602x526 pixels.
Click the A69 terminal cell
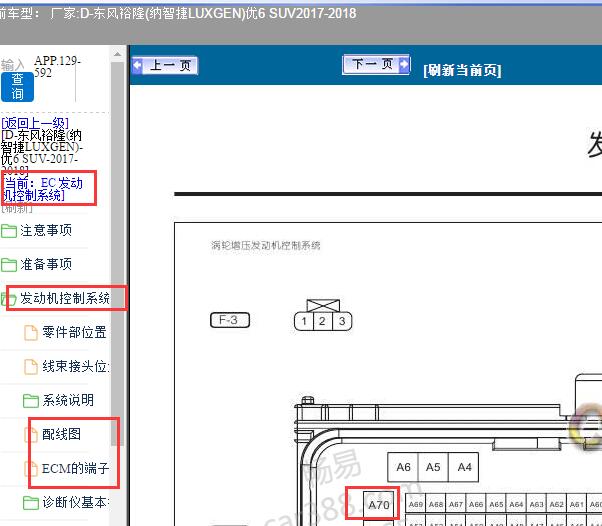[x=416, y=504]
